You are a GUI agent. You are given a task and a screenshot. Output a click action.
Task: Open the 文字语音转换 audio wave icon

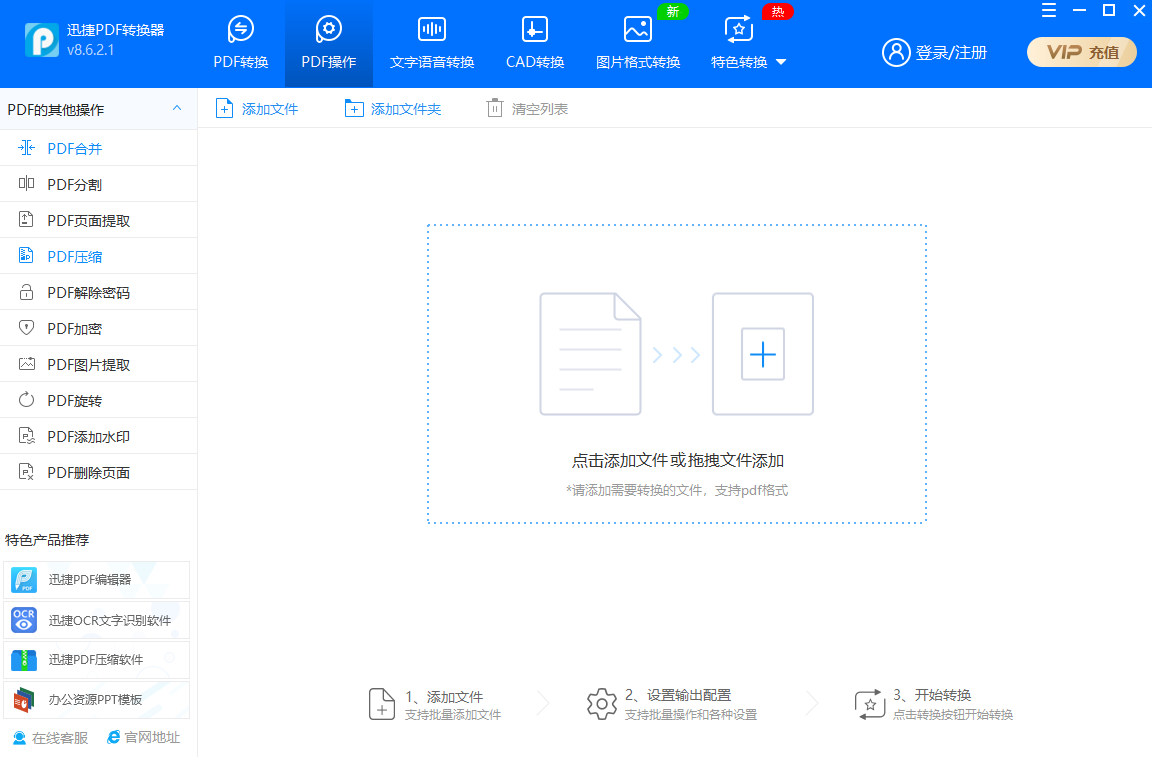432,29
